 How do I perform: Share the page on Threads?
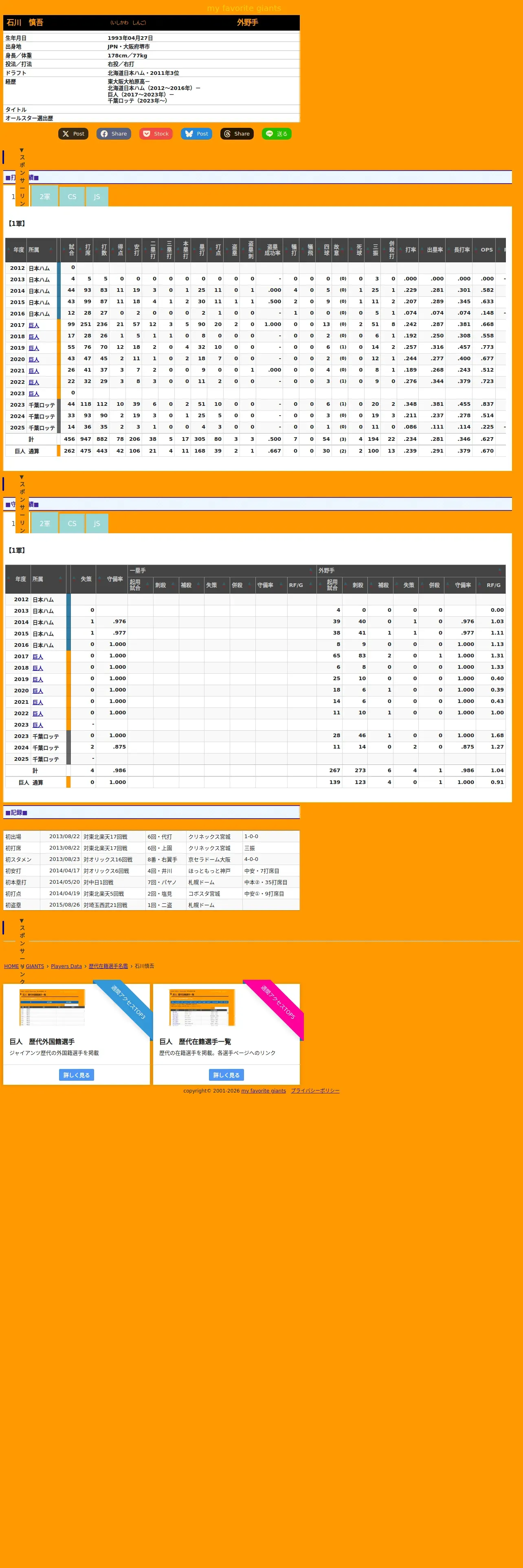(236, 134)
